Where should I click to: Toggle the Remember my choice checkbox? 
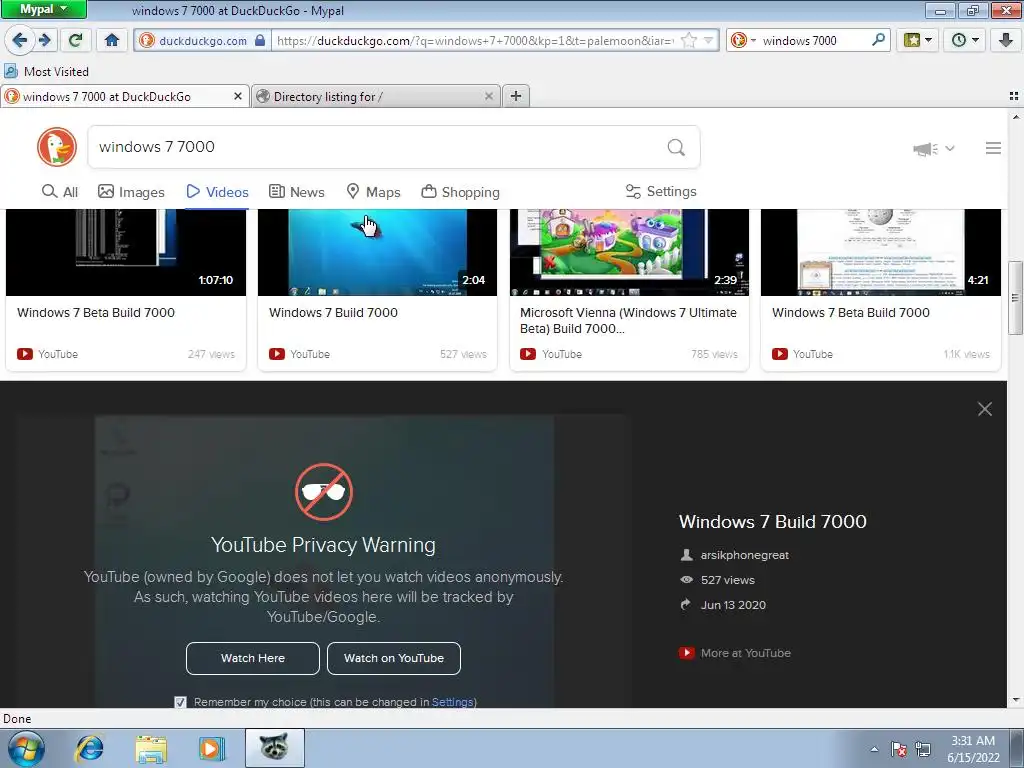point(180,702)
